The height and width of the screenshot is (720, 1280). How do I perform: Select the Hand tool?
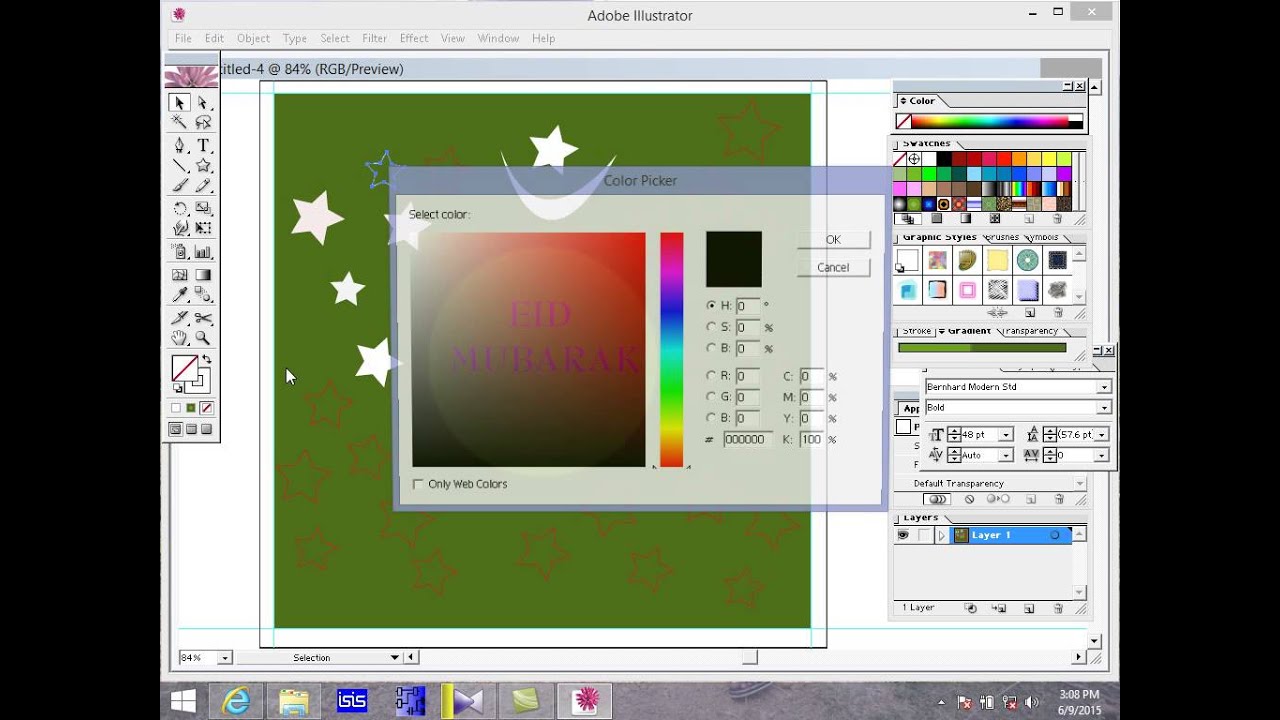pos(179,338)
